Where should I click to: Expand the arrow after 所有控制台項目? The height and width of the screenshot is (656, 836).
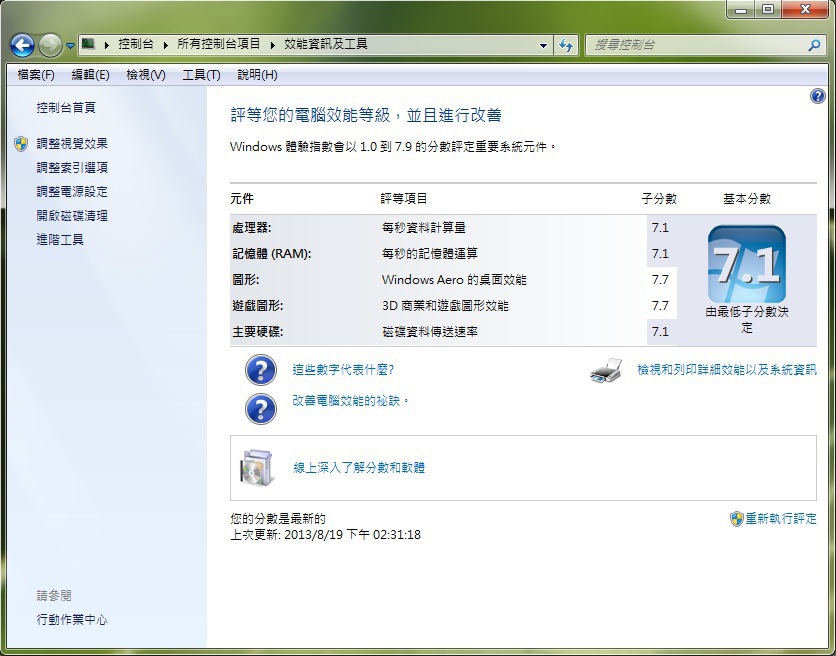pyautogui.click(x=272, y=45)
